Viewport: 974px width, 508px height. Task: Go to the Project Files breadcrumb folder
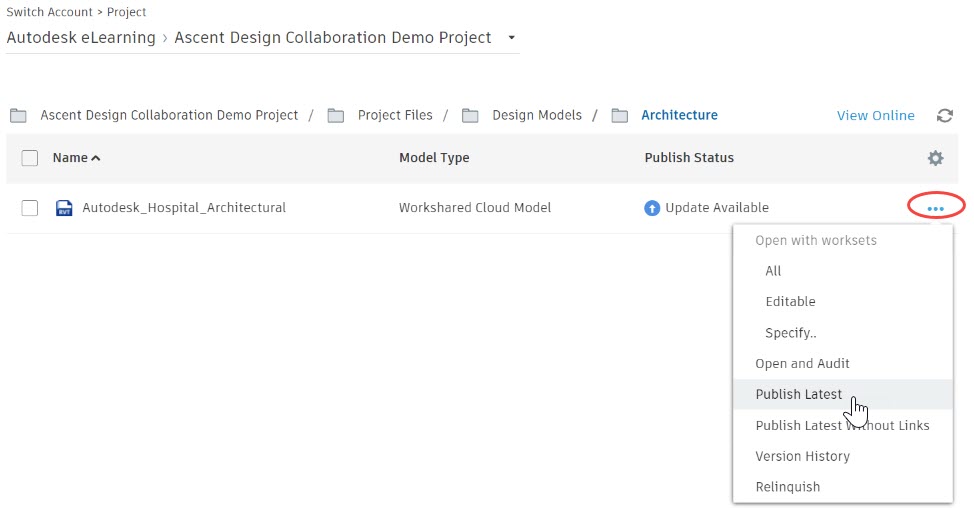[395, 116]
